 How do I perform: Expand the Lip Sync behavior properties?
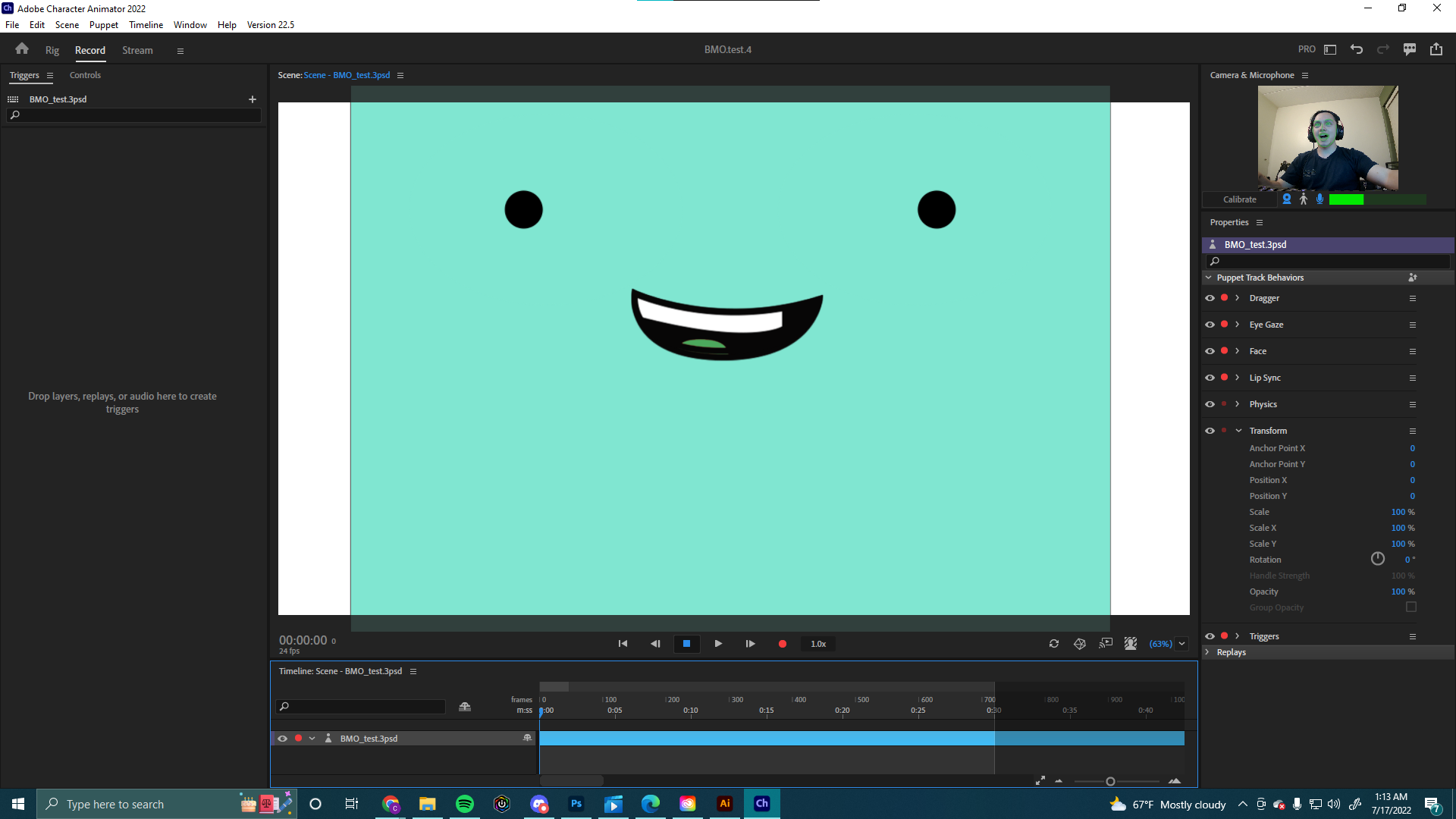(1237, 377)
